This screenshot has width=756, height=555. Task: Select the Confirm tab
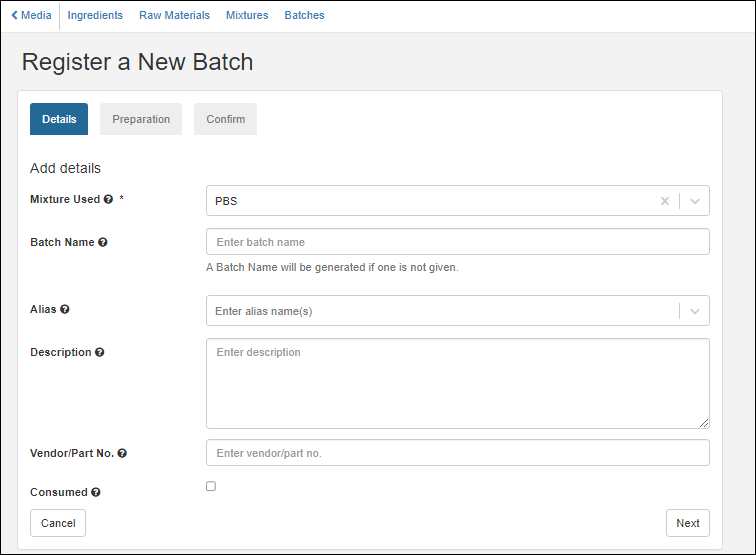[x=225, y=119]
